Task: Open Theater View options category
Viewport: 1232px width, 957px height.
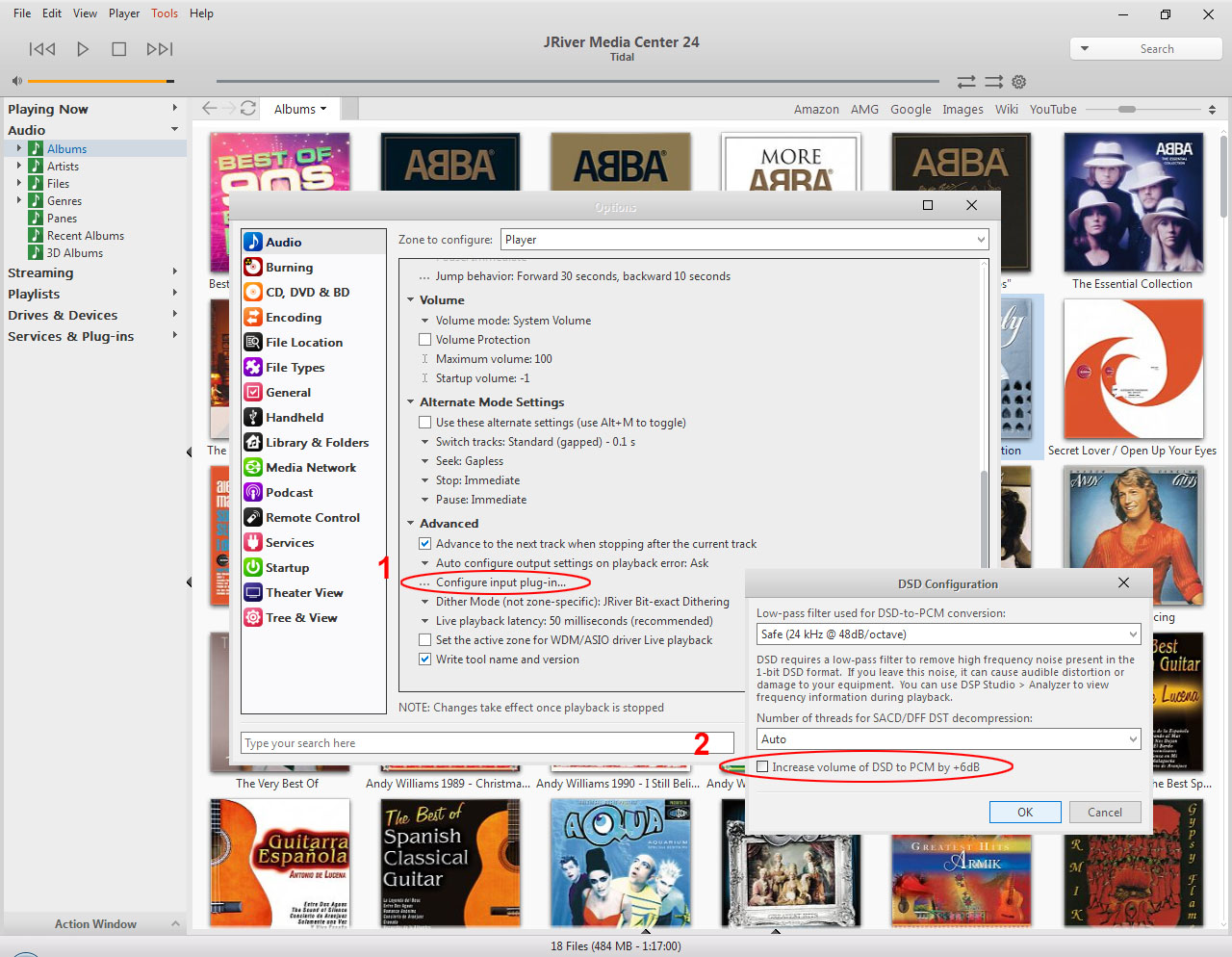Action: [304, 592]
